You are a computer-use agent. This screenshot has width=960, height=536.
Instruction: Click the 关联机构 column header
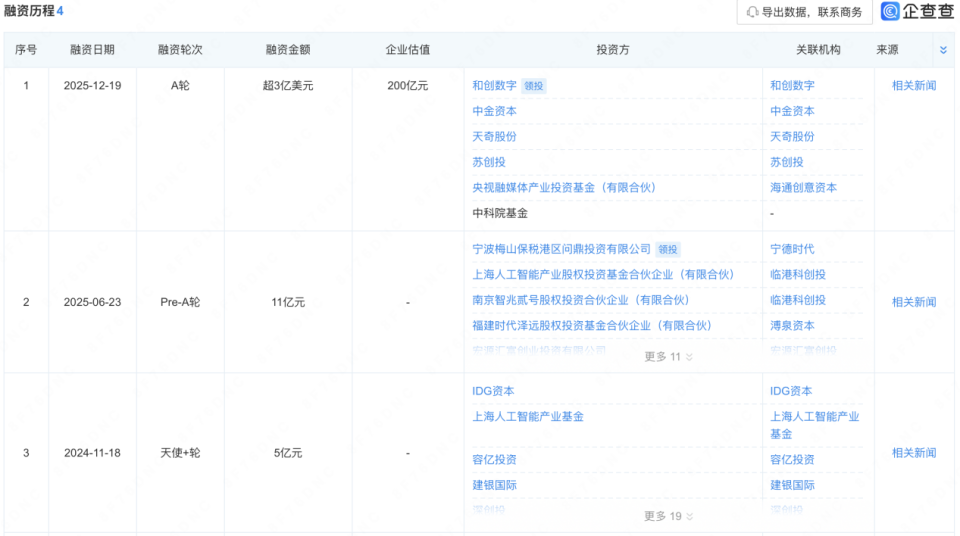pos(818,50)
